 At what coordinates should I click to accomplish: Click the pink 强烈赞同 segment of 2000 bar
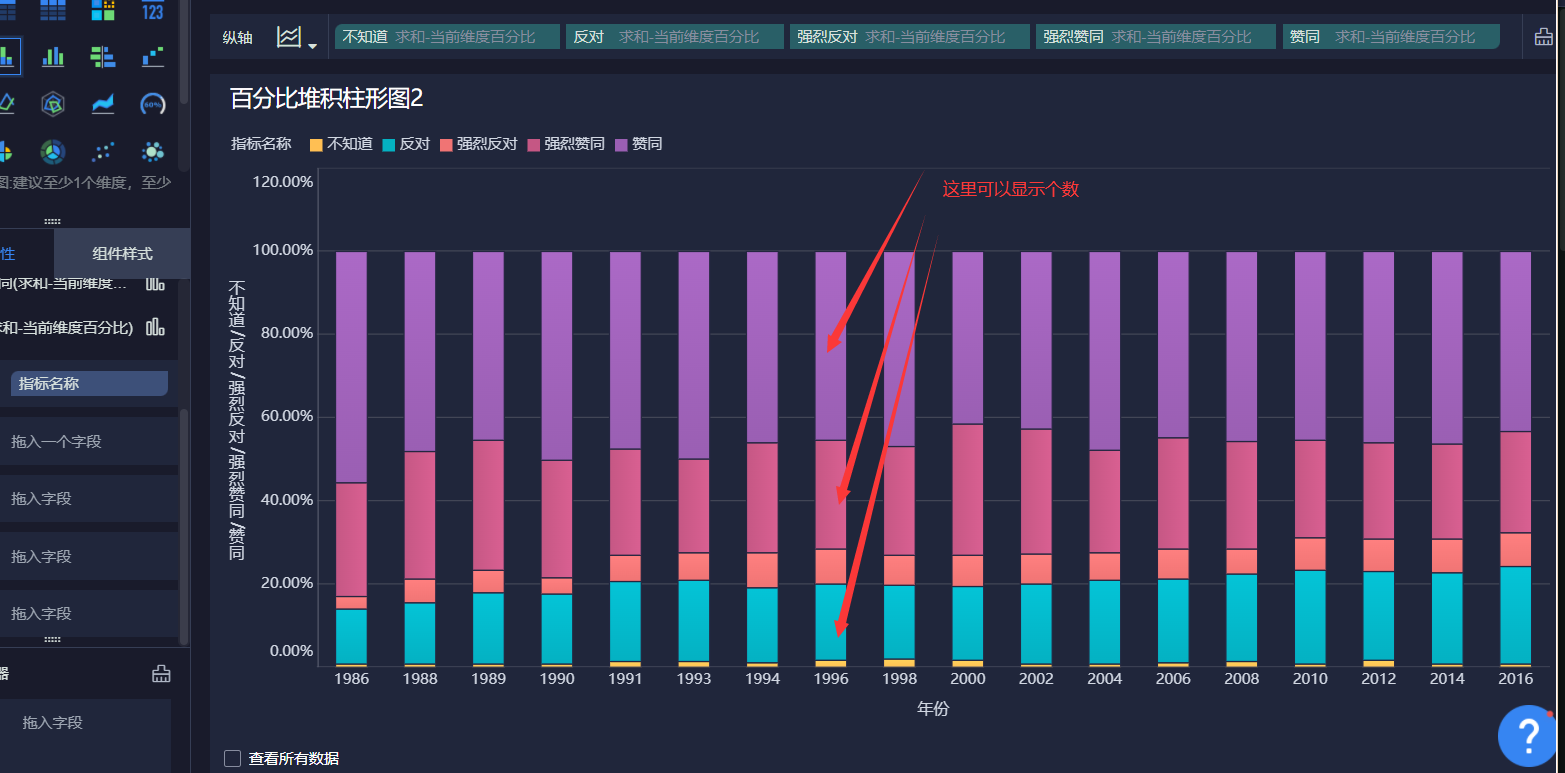968,490
